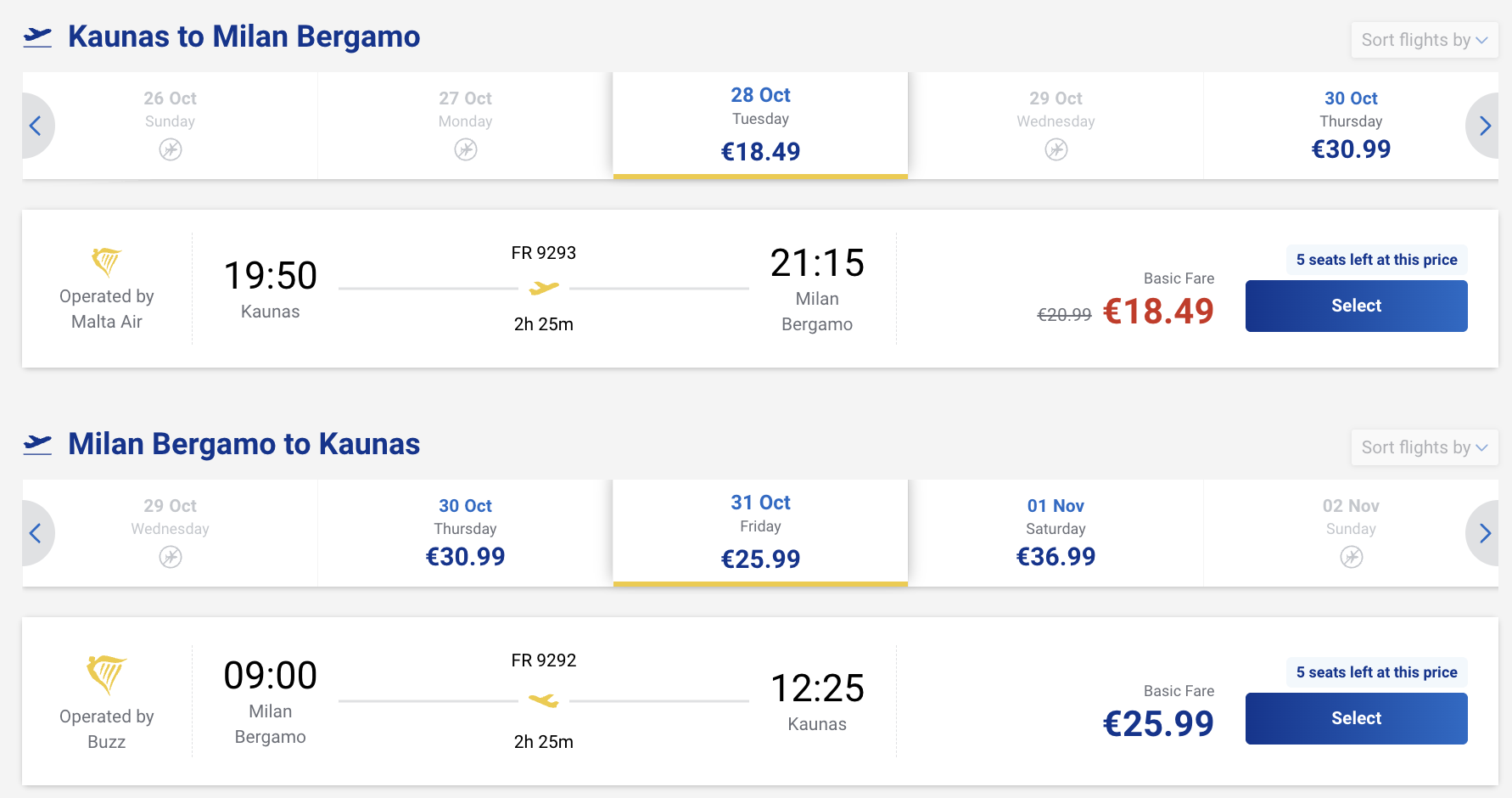Click next dates arrow for Kaunas outbound

(x=1483, y=126)
